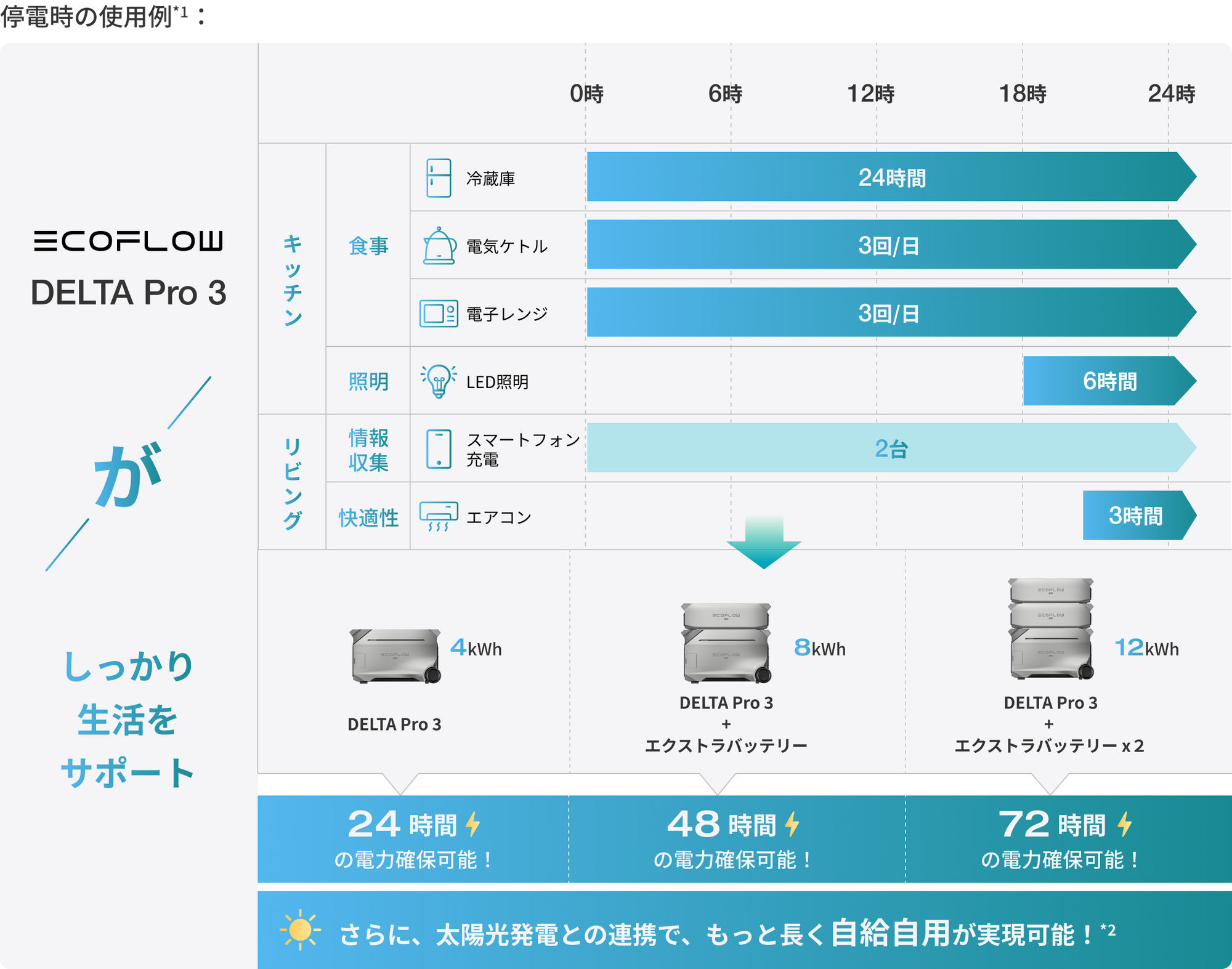This screenshot has height=969, width=1232.
Task: Click the 12kWh capacity text
Action: click(1146, 648)
